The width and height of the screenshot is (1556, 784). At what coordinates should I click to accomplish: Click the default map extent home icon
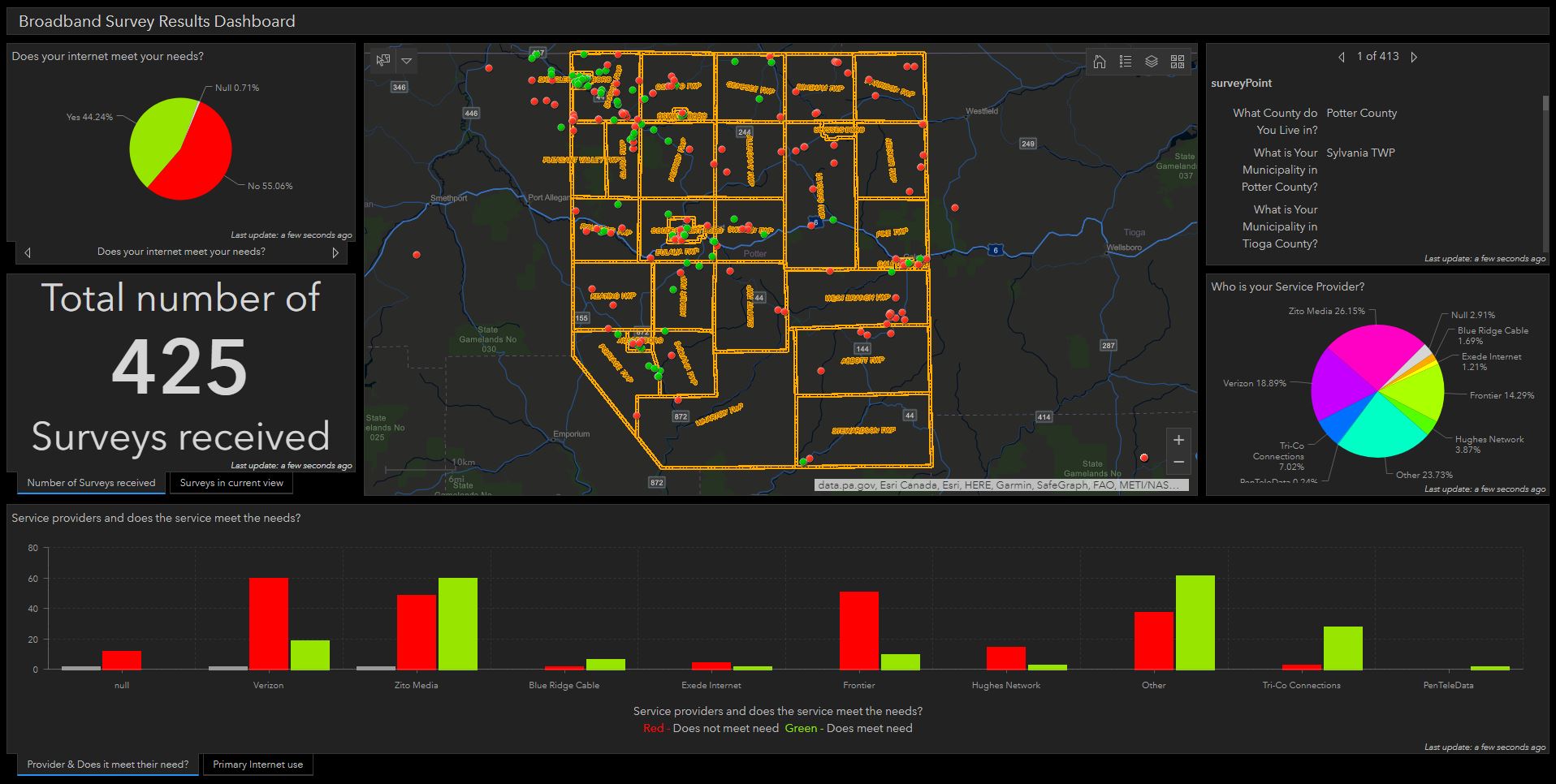tap(1100, 61)
